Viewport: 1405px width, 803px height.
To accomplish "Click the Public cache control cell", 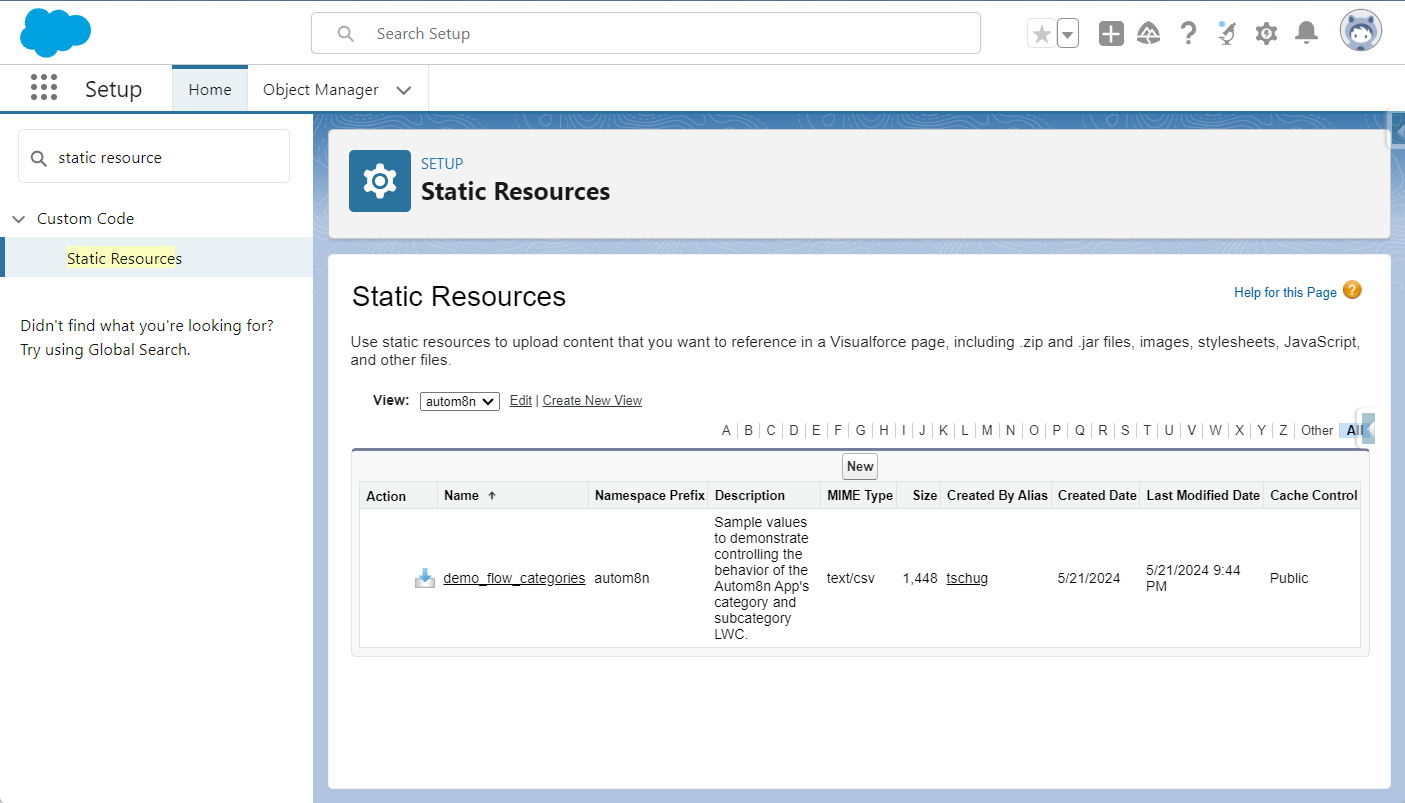I will point(1289,578).
